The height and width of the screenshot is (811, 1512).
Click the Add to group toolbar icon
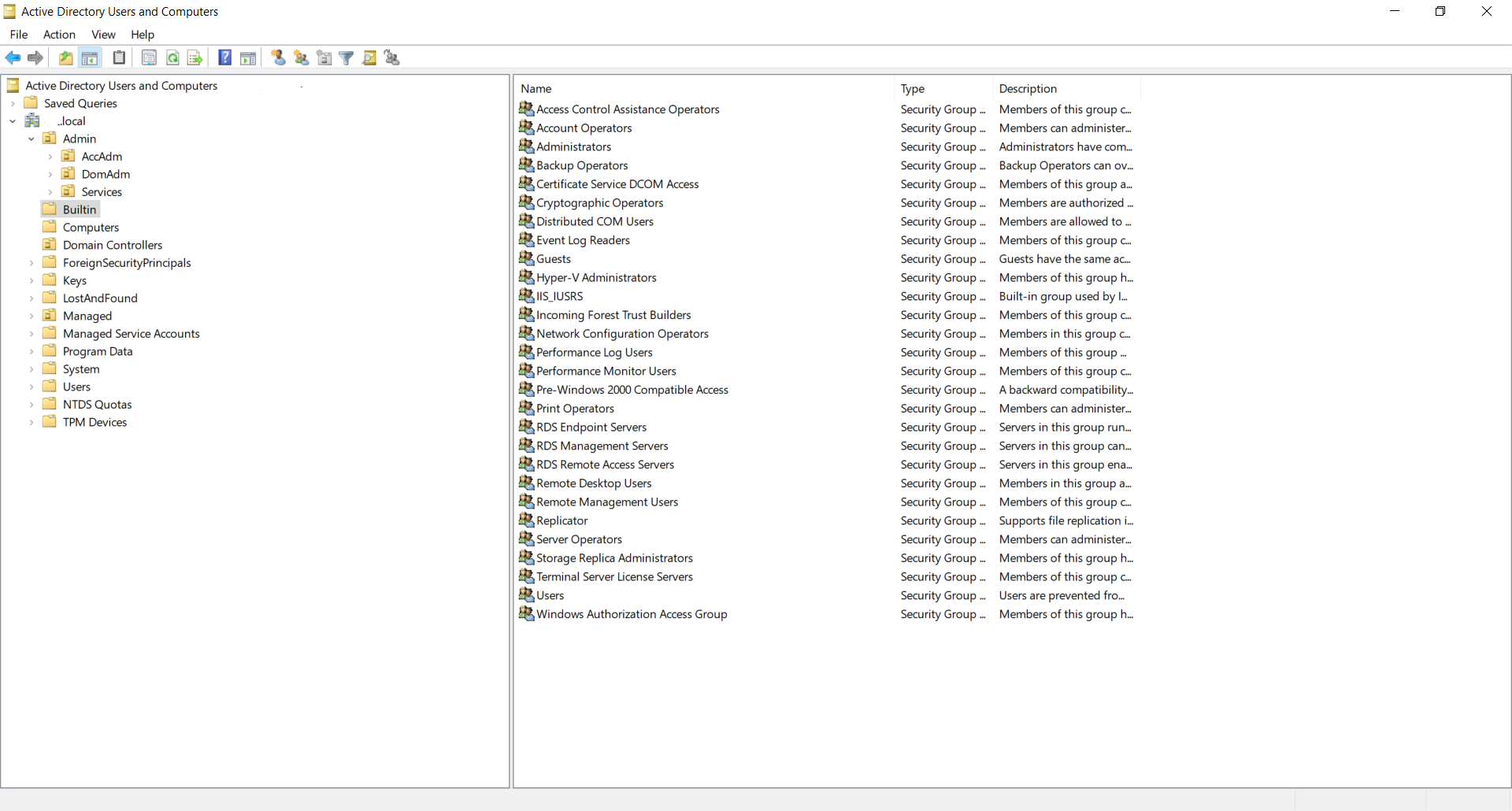(x=392, y=57)
